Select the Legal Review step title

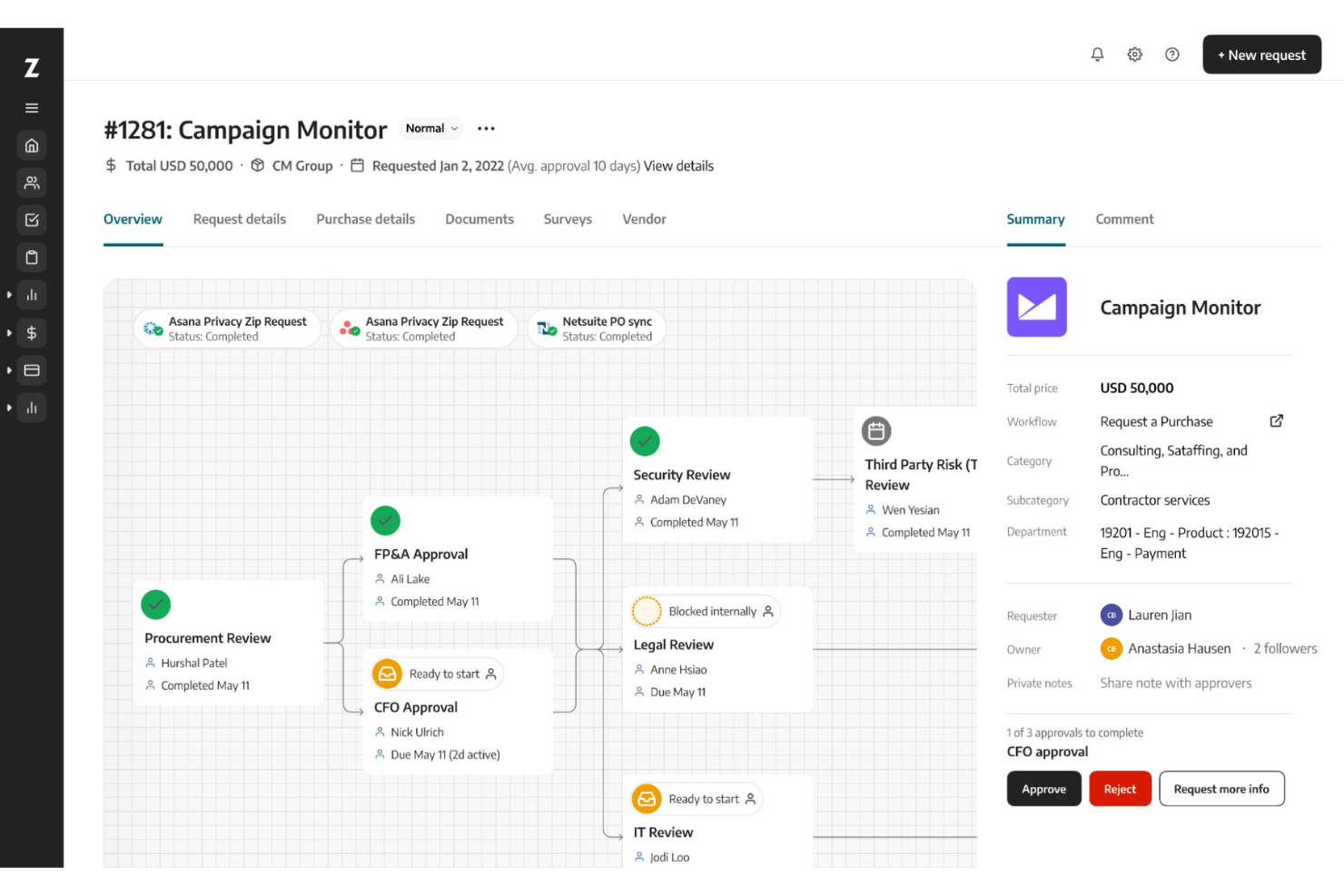[674, 645]
